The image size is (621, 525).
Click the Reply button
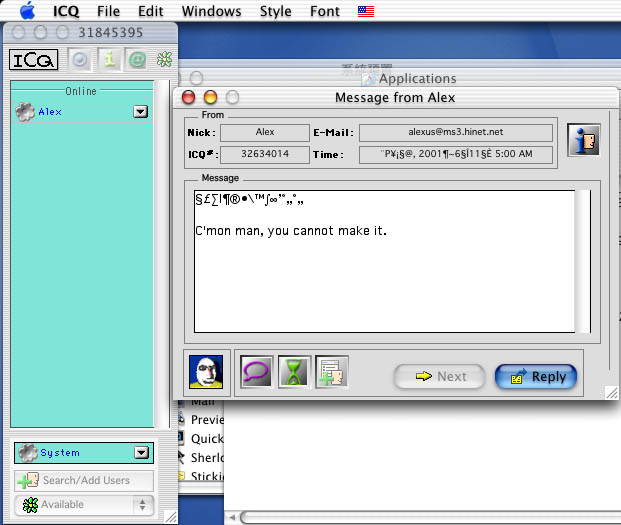pos(536,376)
